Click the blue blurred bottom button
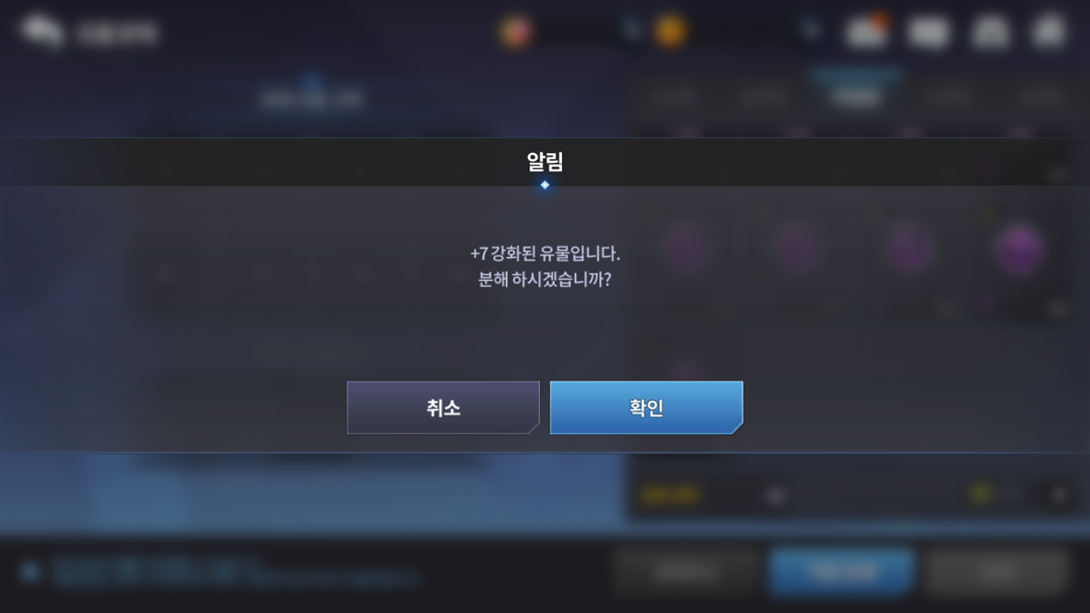1090x613 pixels. click(x=841, y=571)
